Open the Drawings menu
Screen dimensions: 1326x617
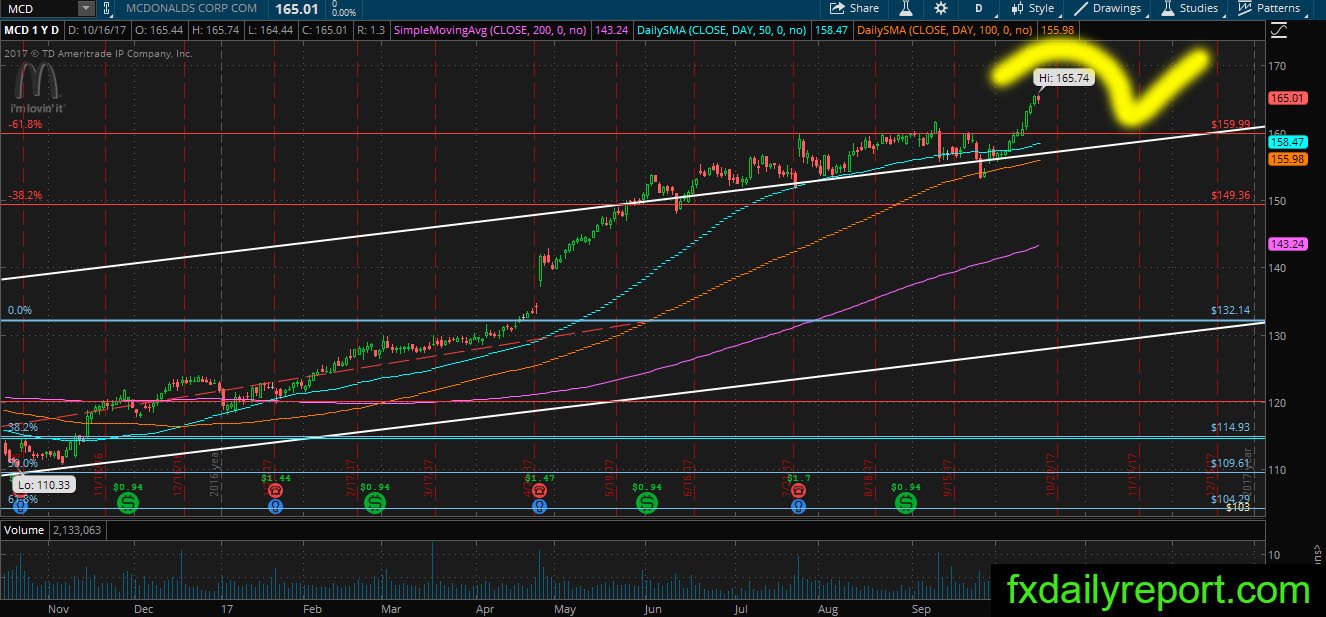[x=1108, y=8]
